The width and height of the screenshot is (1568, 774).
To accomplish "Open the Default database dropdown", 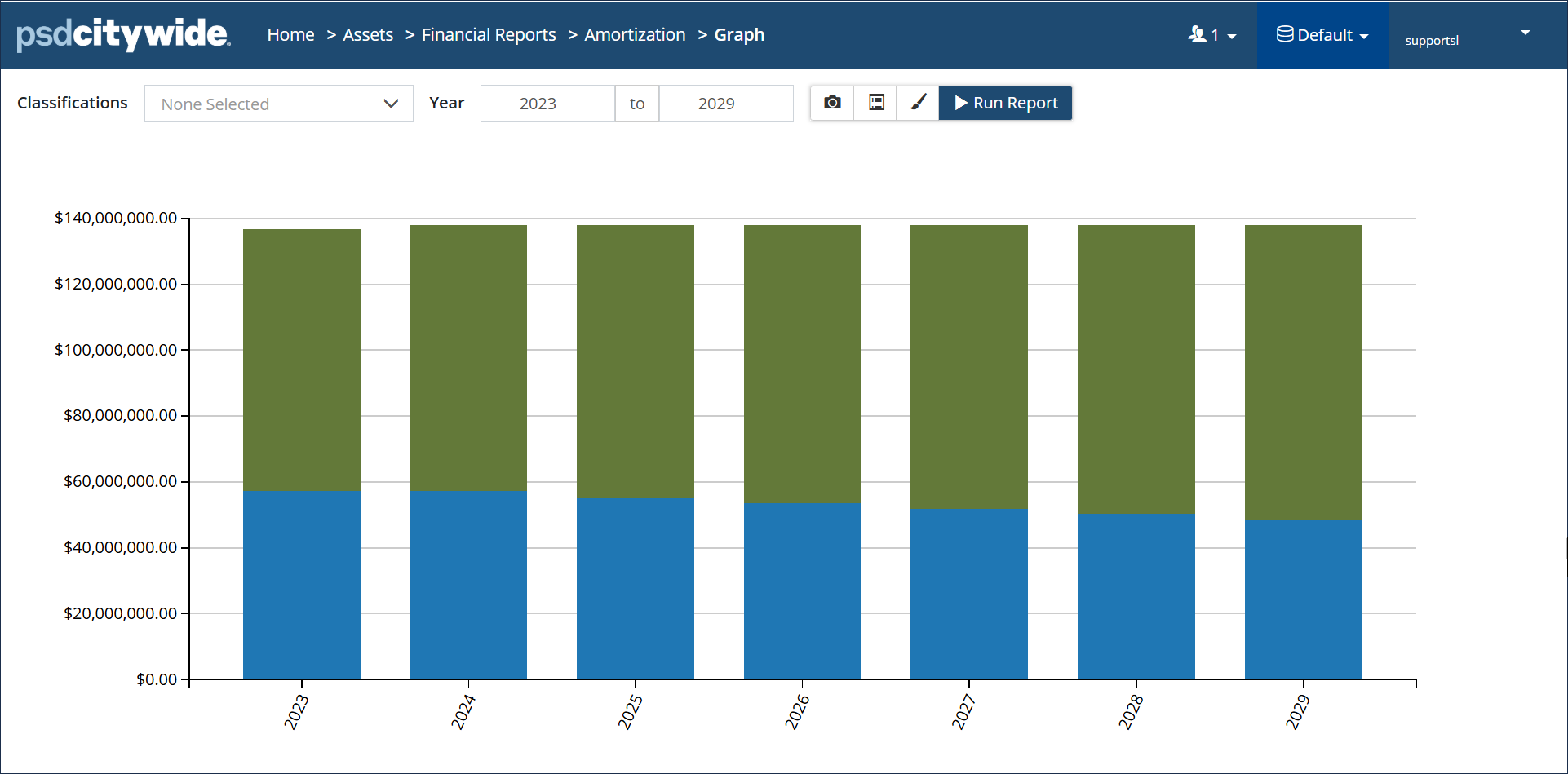I will [1322, 35].
